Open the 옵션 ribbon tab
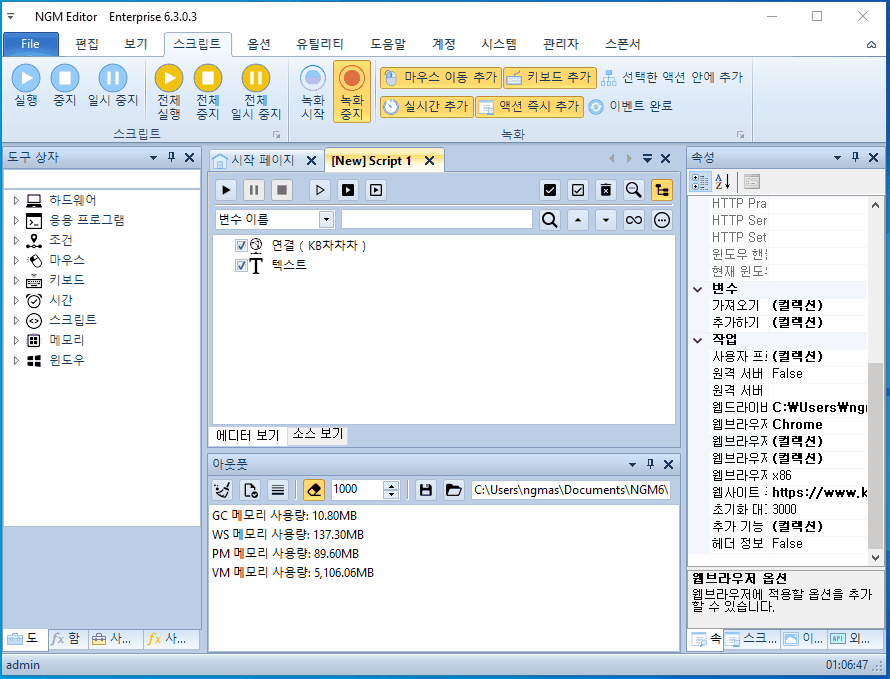This screenshot has height=679, width=890. coord(259,44)
